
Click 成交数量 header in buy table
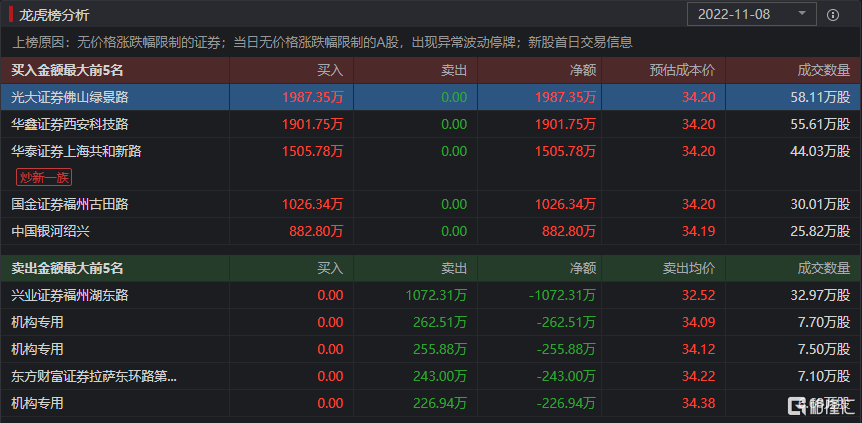pyautogui.click(x=824, y=70)
